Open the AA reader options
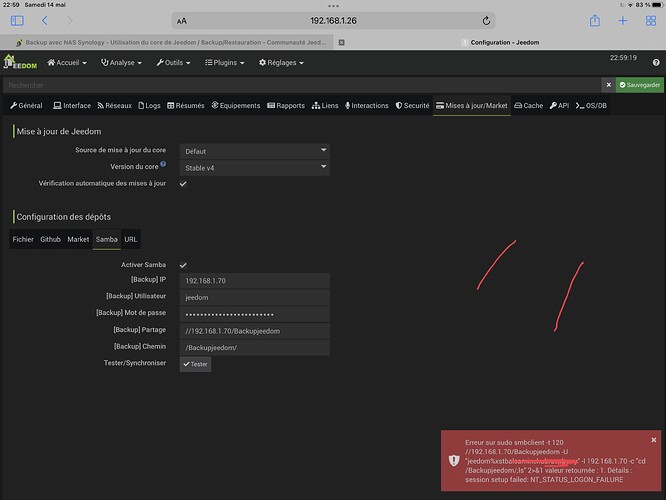This screenshot has height=500, width=666. 182,21
